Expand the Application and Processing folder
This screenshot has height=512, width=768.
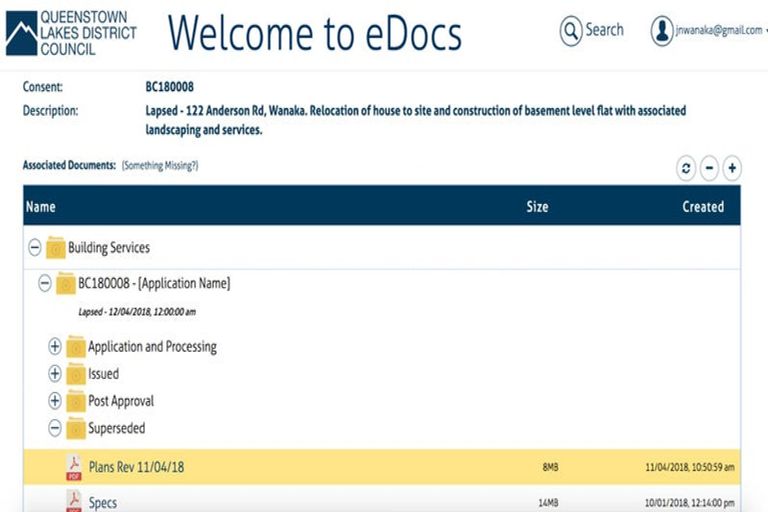point(55,347)
